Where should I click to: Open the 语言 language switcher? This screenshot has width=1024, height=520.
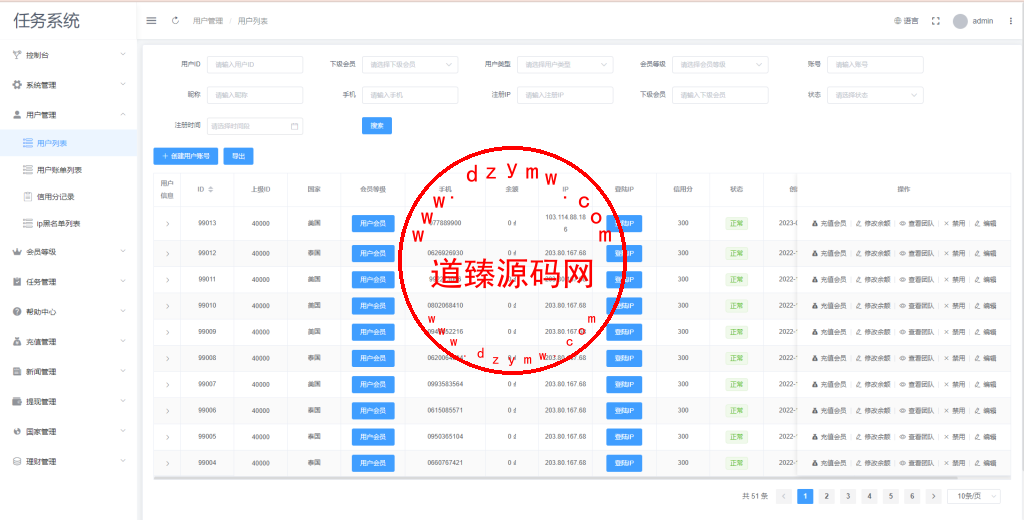(906, 21)
